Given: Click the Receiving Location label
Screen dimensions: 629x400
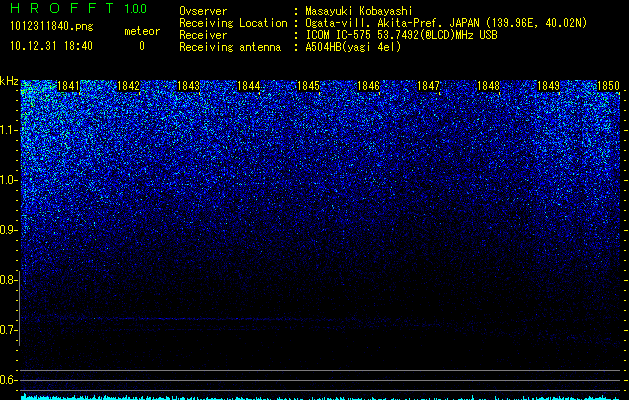Looking at the screenshot, I should [x=233, y=23].
